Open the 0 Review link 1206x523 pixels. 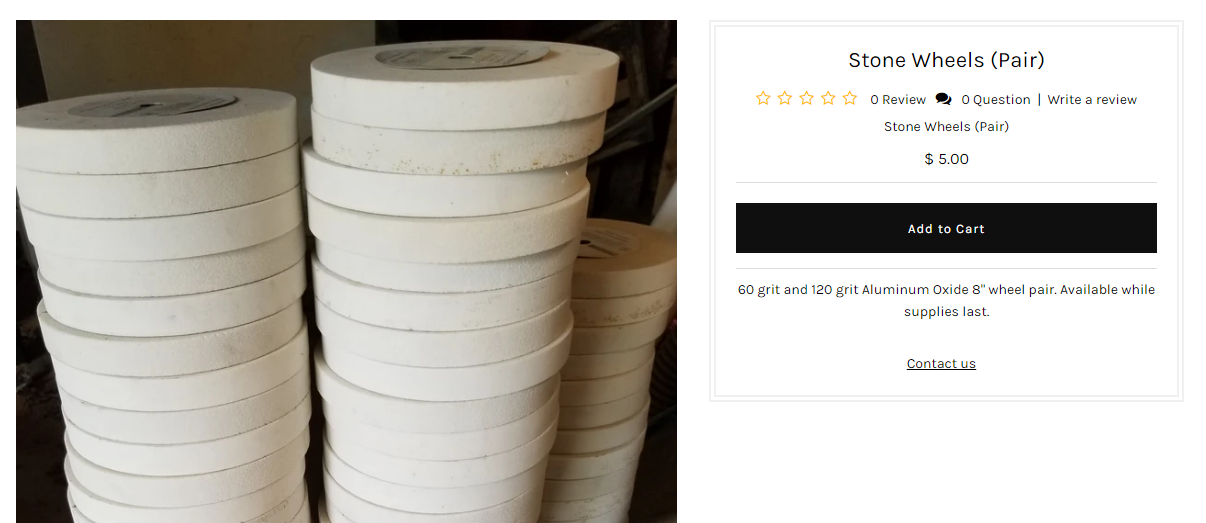[x=898, y=100]
